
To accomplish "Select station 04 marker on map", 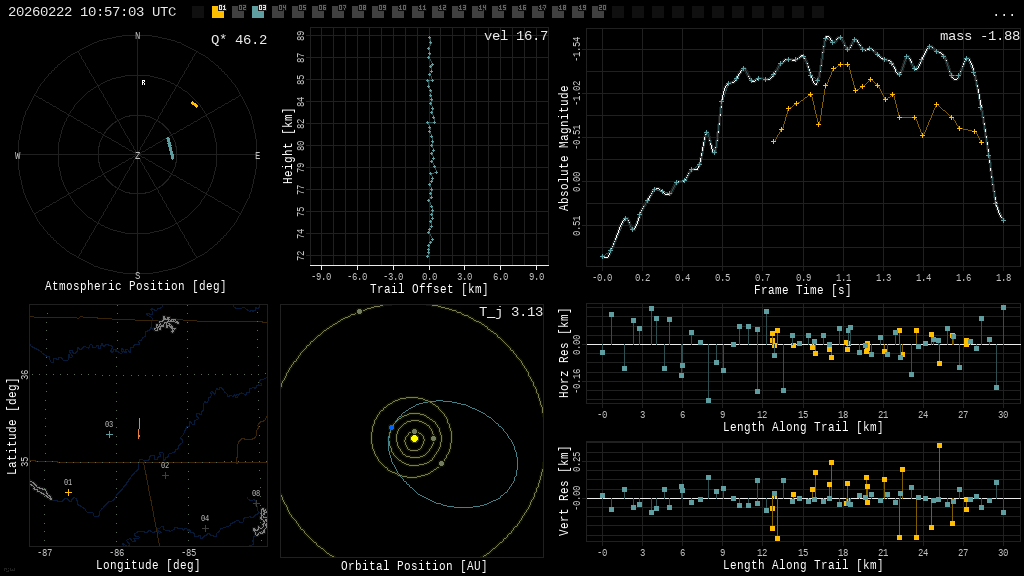I will click(x=205, y=528).
